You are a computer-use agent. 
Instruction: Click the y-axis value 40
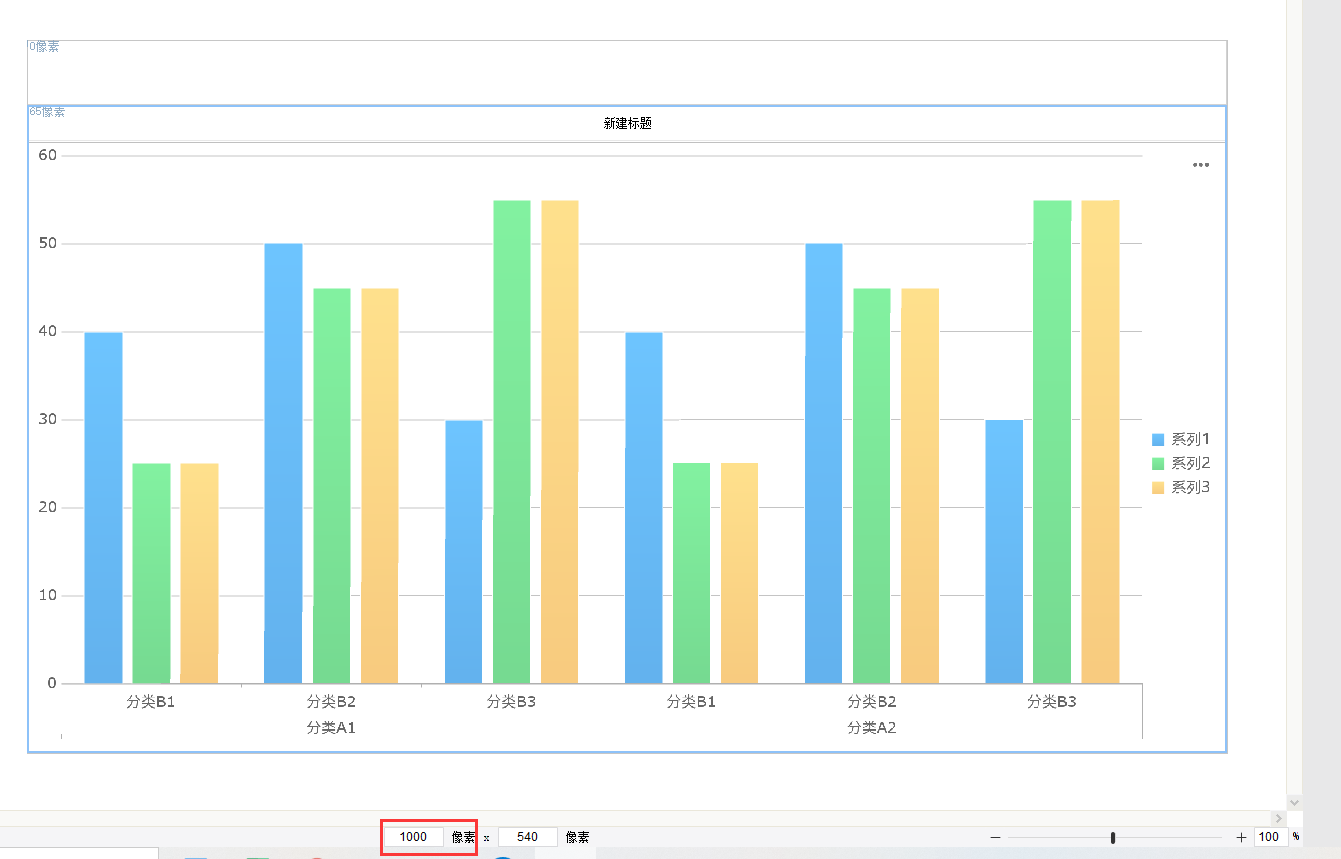[47, 331]
